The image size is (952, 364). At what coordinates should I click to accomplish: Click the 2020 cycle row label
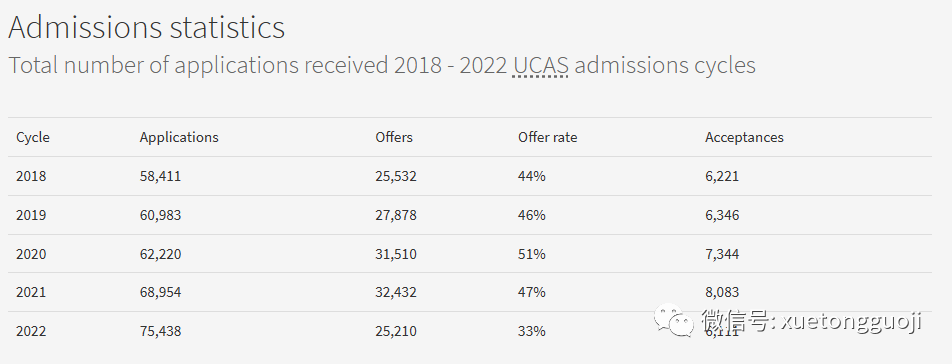tap(31, 254)
